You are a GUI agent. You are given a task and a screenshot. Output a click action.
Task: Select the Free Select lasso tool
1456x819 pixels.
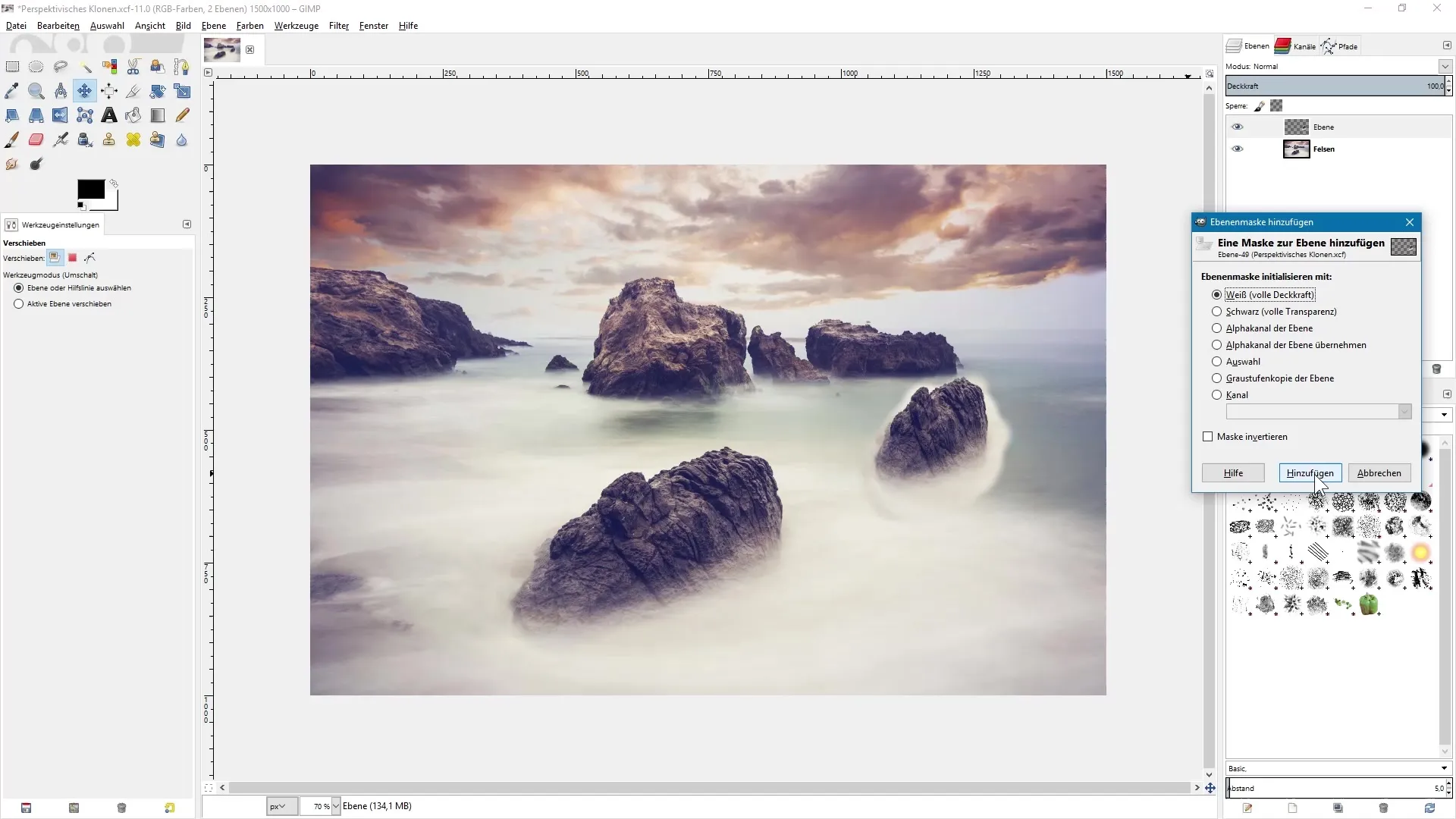point(61,67)
